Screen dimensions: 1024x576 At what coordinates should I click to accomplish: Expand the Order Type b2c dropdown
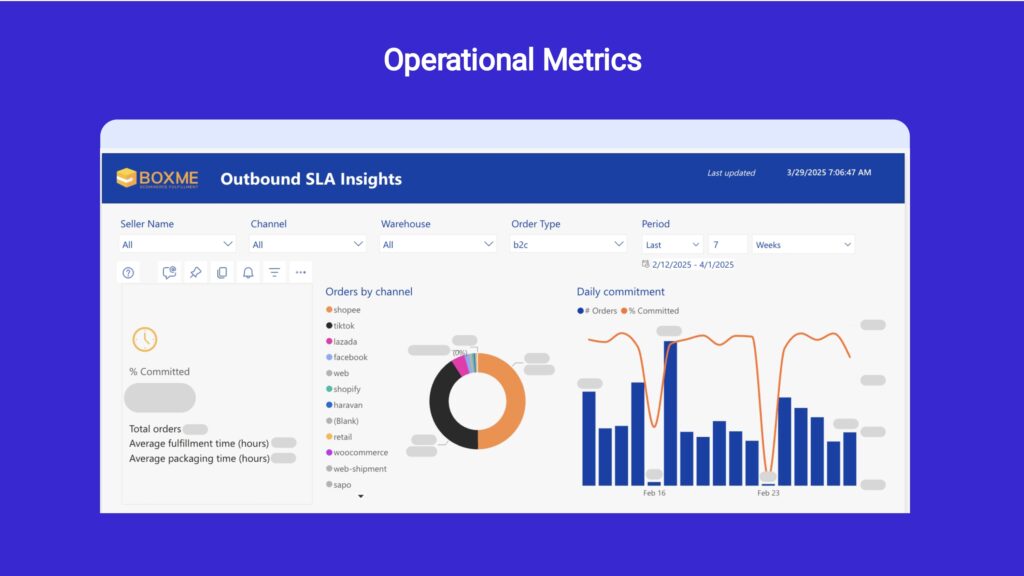click(568, 244)
